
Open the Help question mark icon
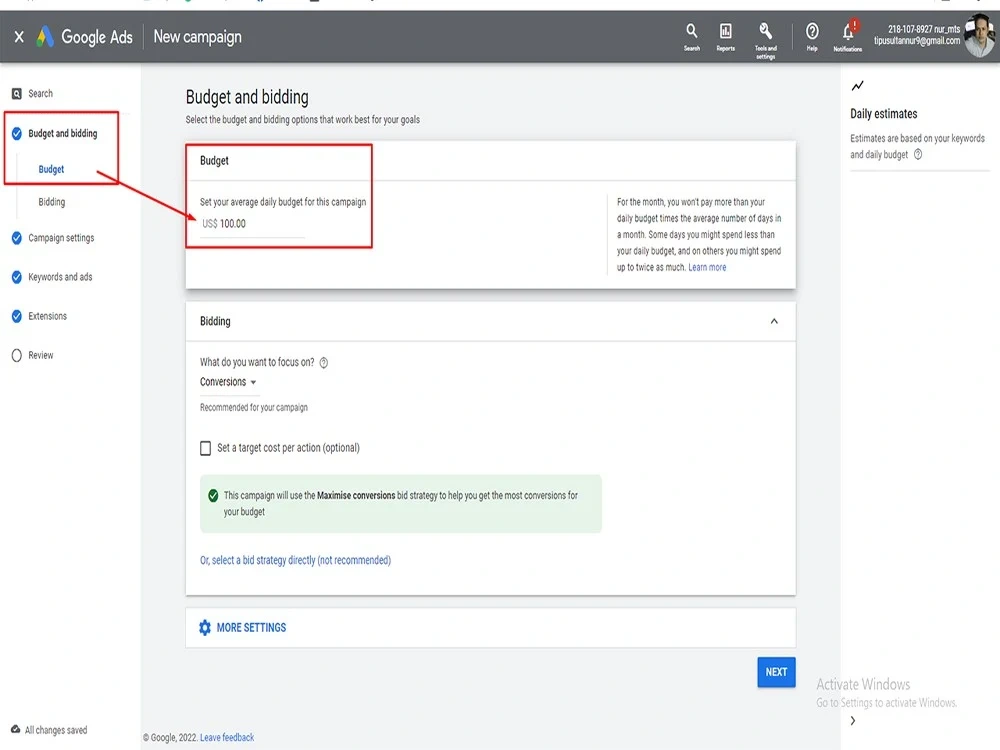[812, 36]
